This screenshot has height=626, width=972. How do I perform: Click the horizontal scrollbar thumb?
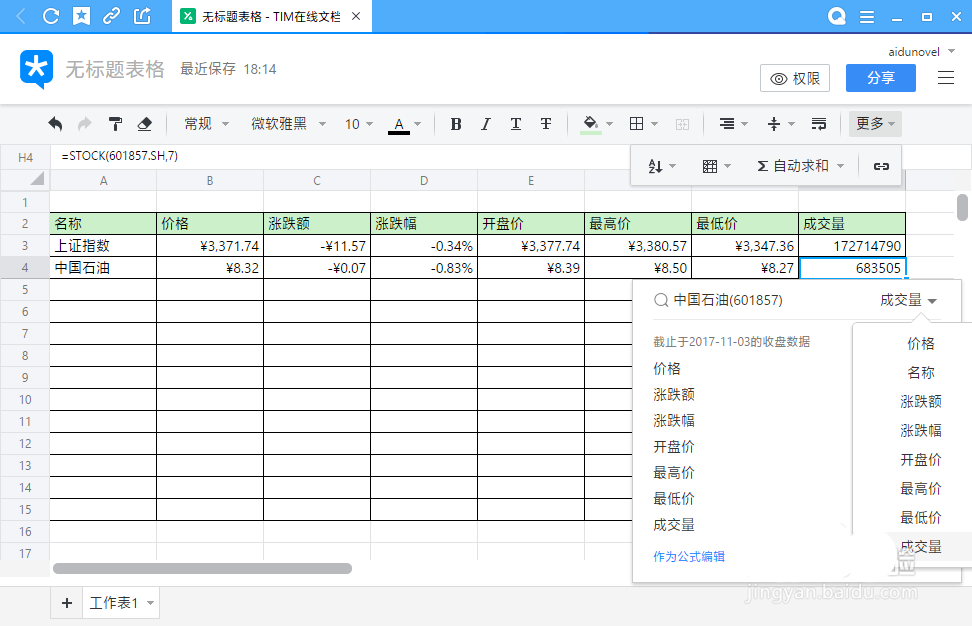202,568
